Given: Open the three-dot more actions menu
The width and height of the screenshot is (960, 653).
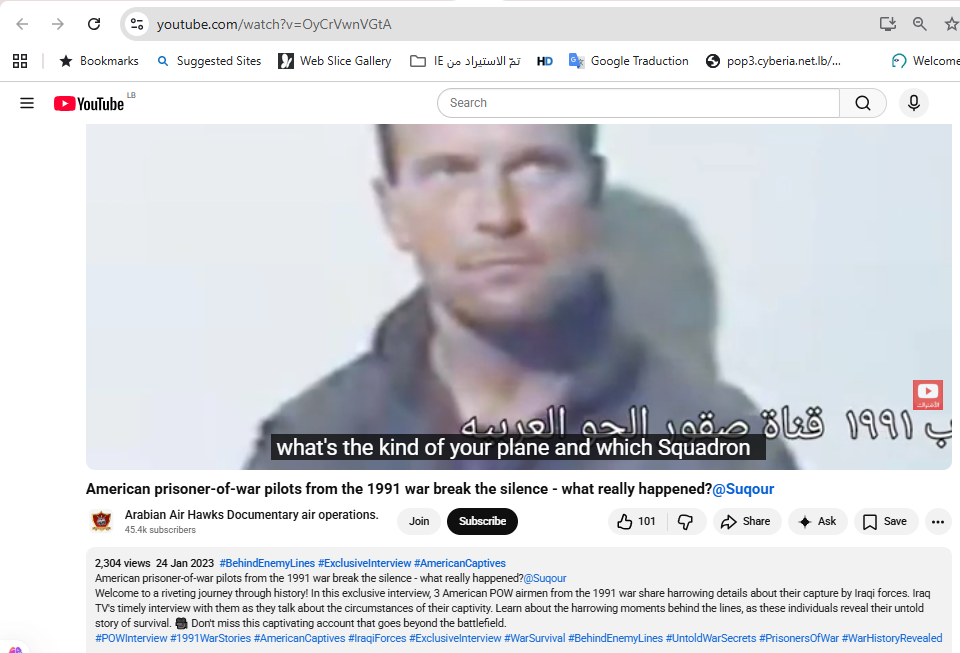Looking at the screenshot, I should pos(937,521).
